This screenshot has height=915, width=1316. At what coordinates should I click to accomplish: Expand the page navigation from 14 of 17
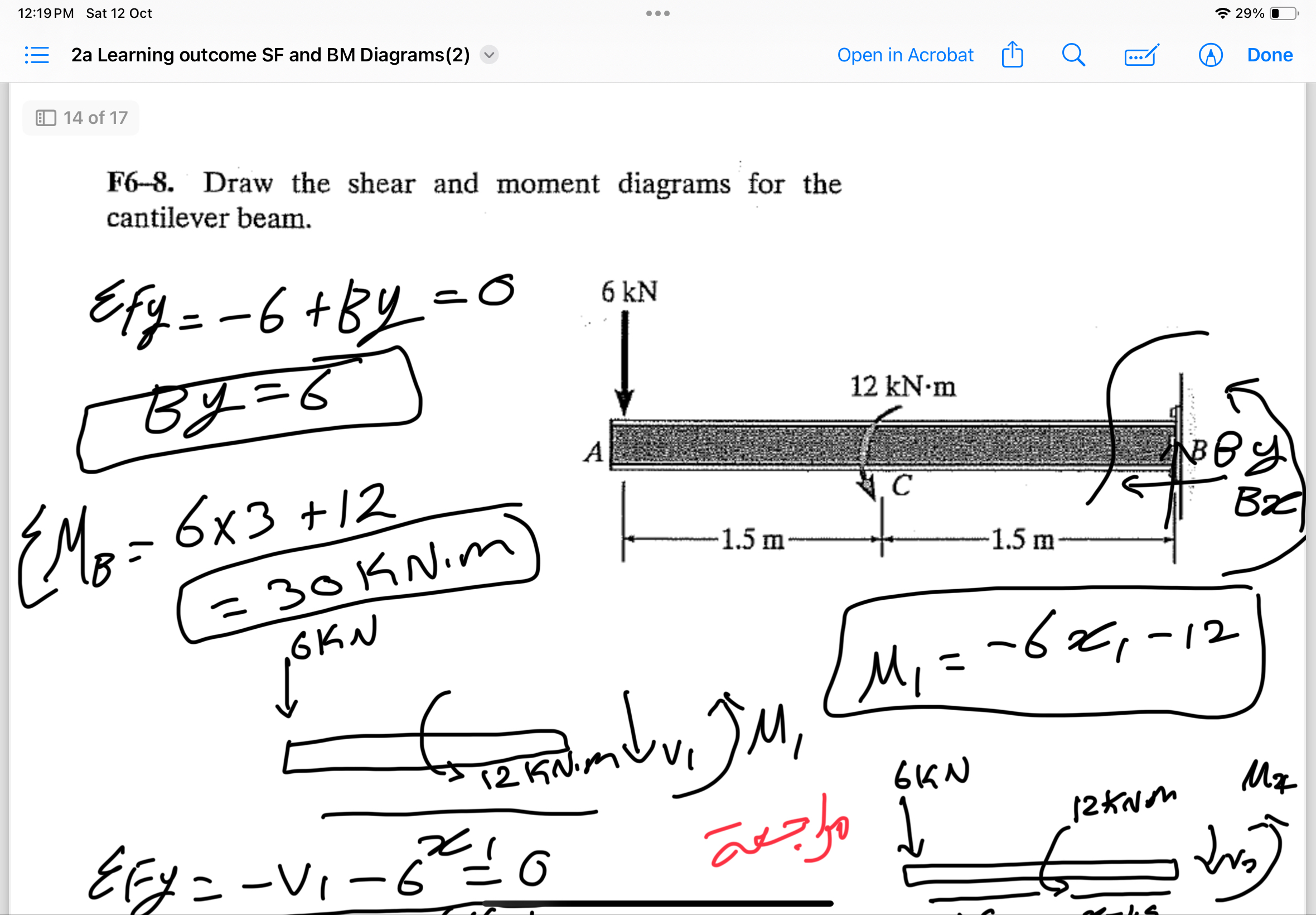(x=80, y=118)
